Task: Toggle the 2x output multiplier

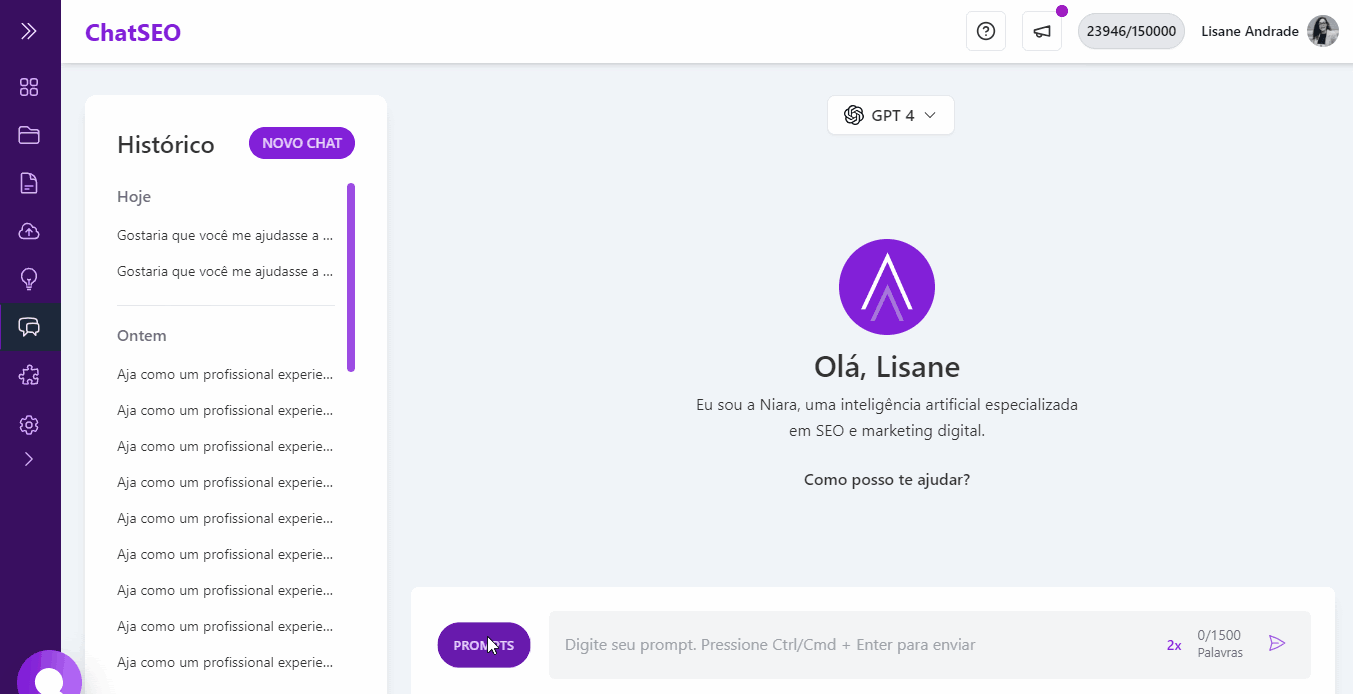Action: tap(1173, 645)
